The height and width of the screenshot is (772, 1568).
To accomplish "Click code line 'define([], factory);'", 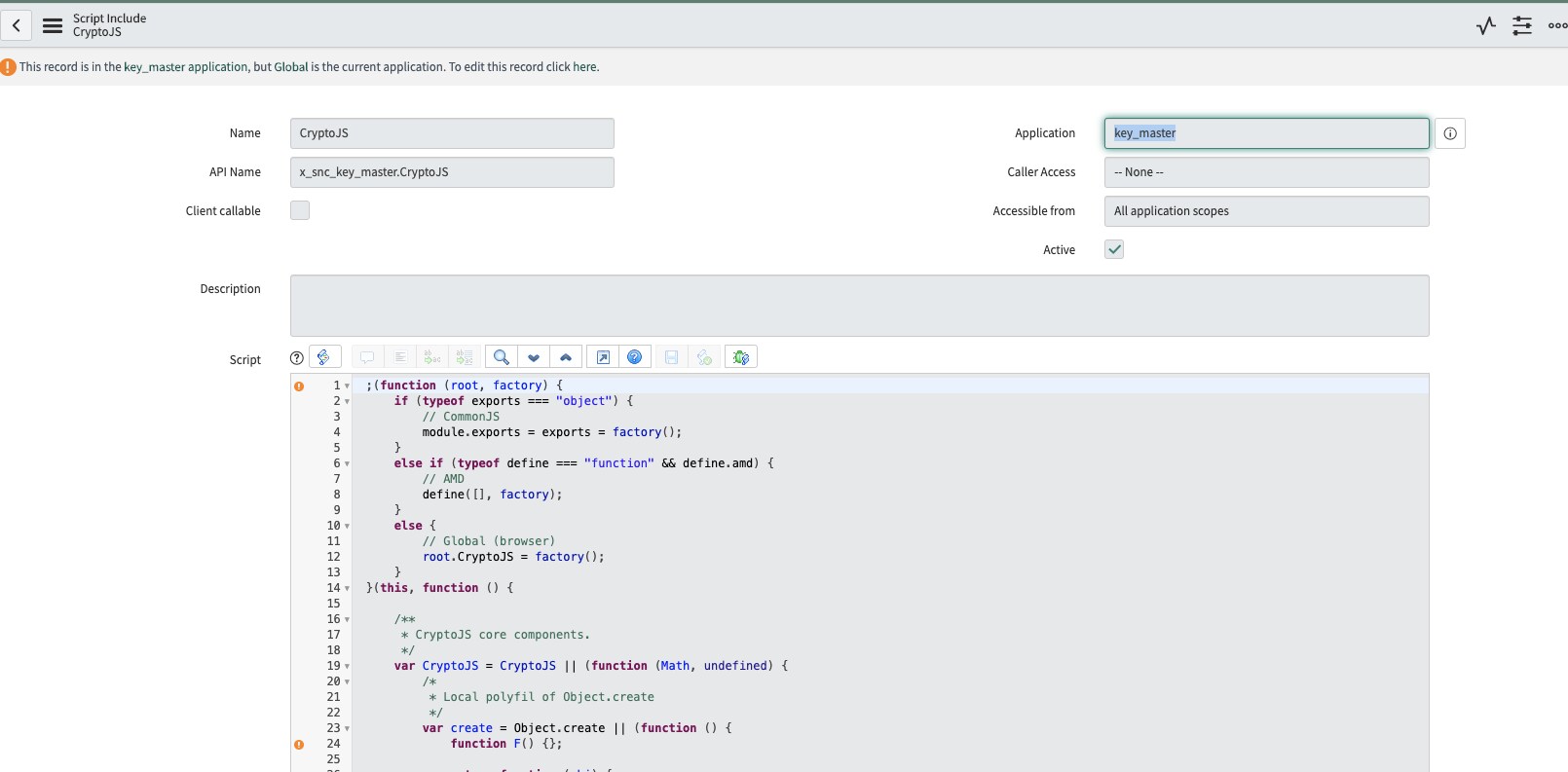I will (x=492, y=495).
